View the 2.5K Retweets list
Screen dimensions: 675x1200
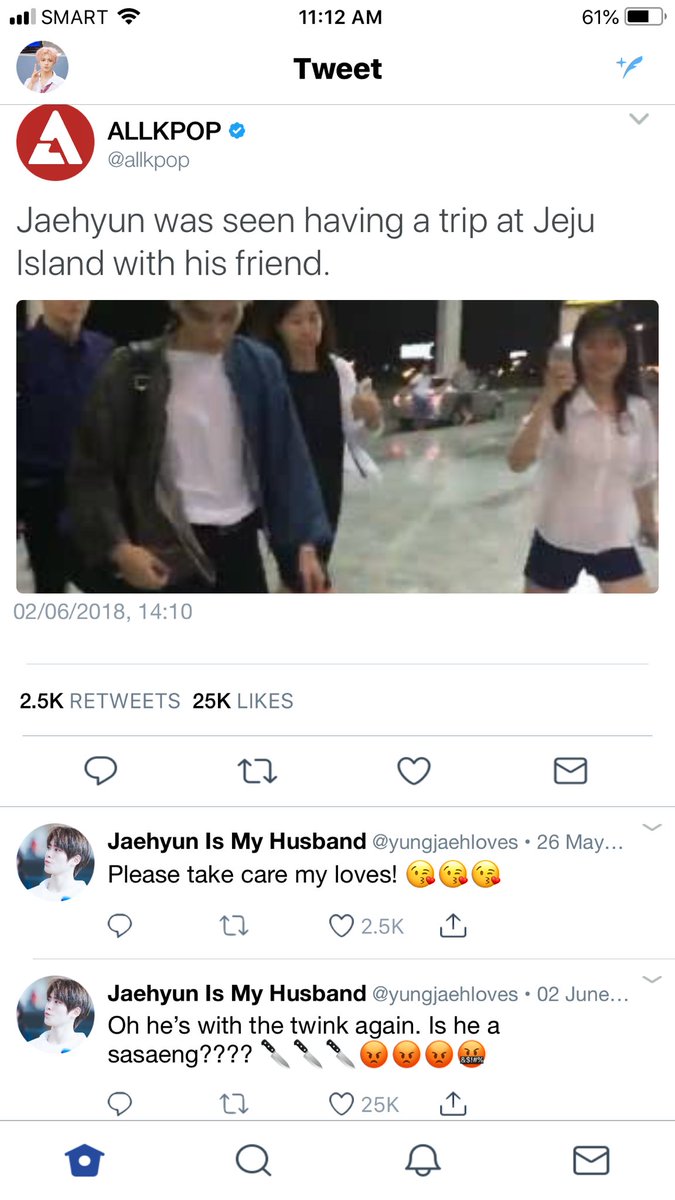(x=100, y=701)
